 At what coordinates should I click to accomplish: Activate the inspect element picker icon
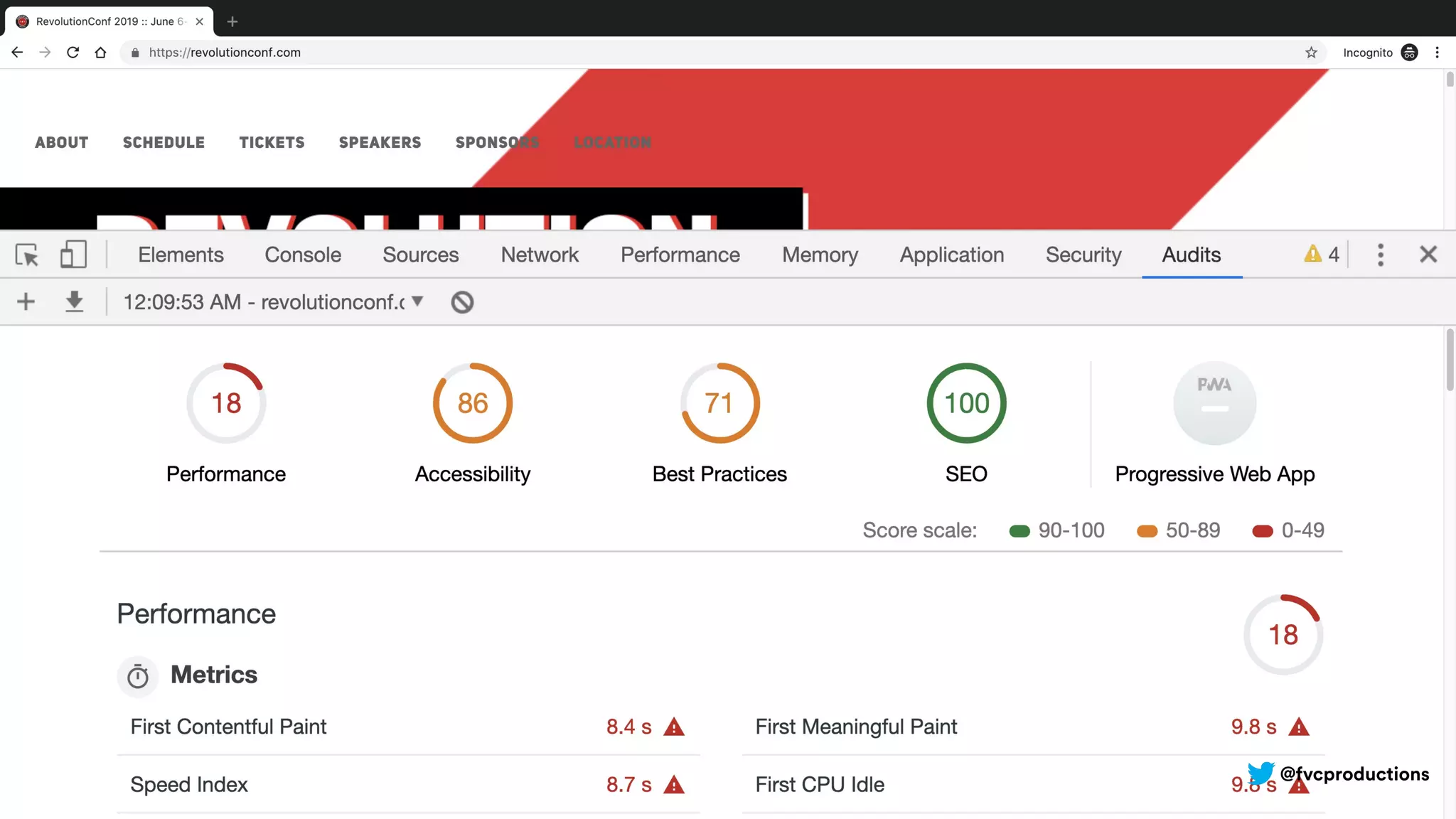click(x=27, y=255)
